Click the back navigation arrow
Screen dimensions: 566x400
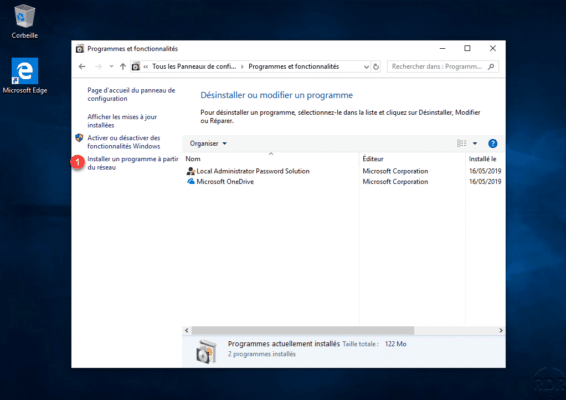[82, 66]
